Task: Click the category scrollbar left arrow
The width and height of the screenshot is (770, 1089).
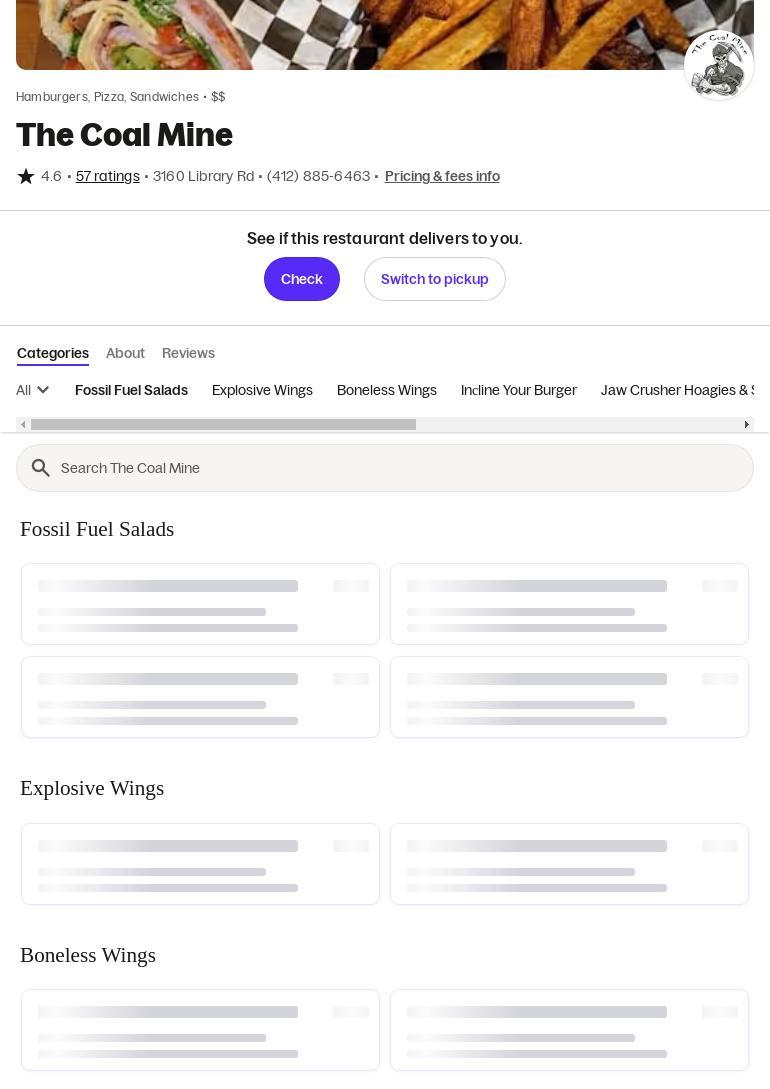Action: (23, 425)
